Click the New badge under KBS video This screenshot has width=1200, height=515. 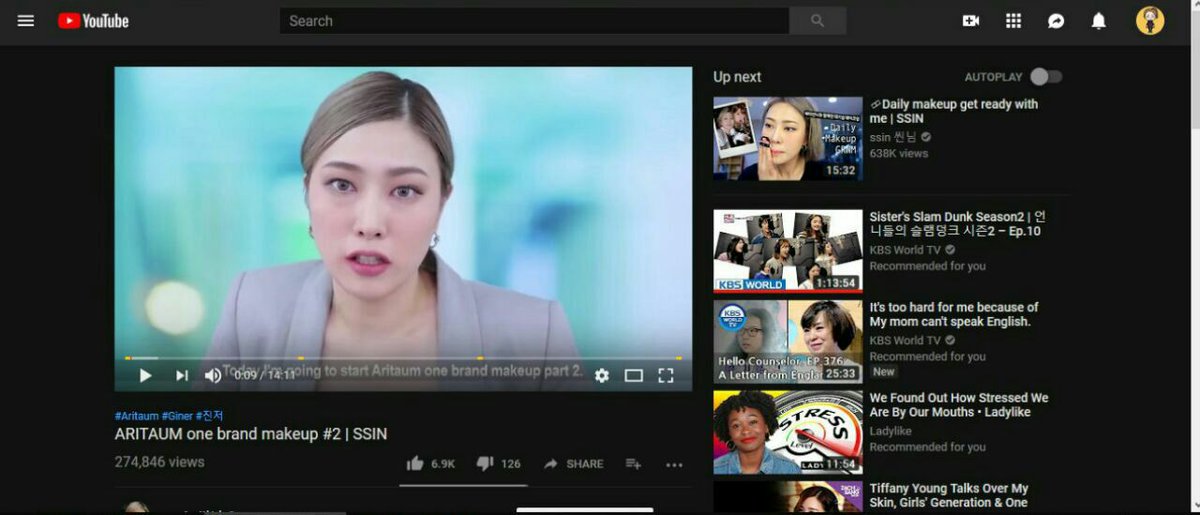click(884, 372)
